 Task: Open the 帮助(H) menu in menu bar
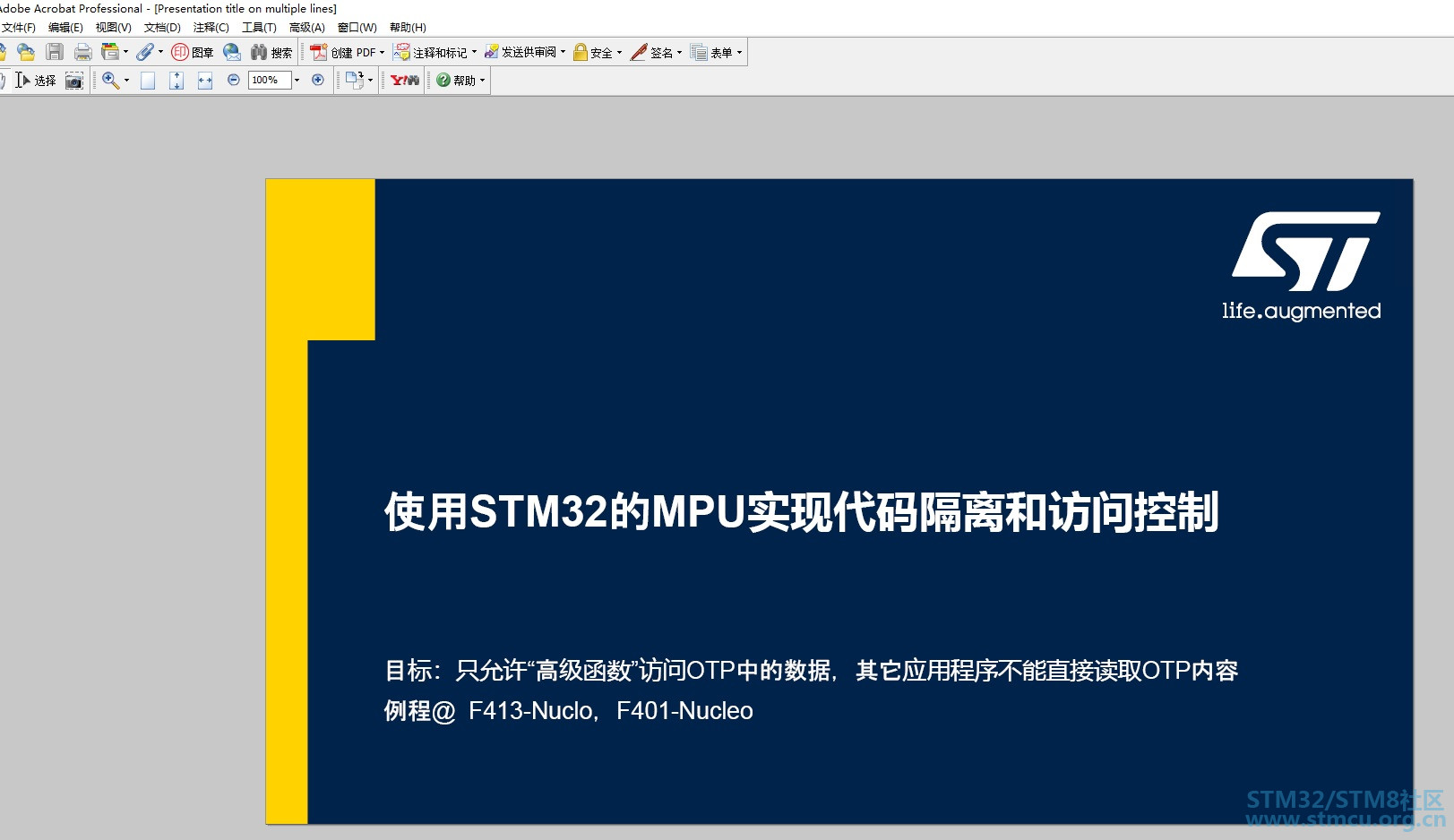click(x=408, y=28)
